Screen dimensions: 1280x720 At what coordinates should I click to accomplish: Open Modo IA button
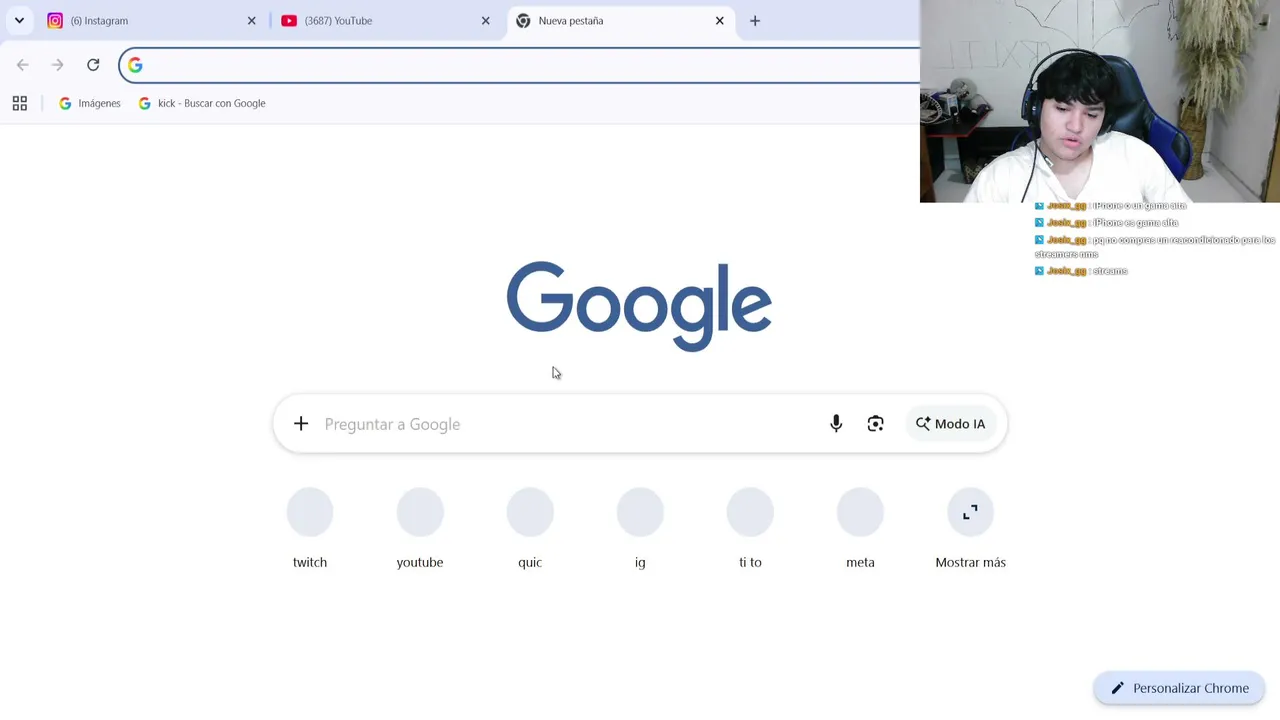950,424
